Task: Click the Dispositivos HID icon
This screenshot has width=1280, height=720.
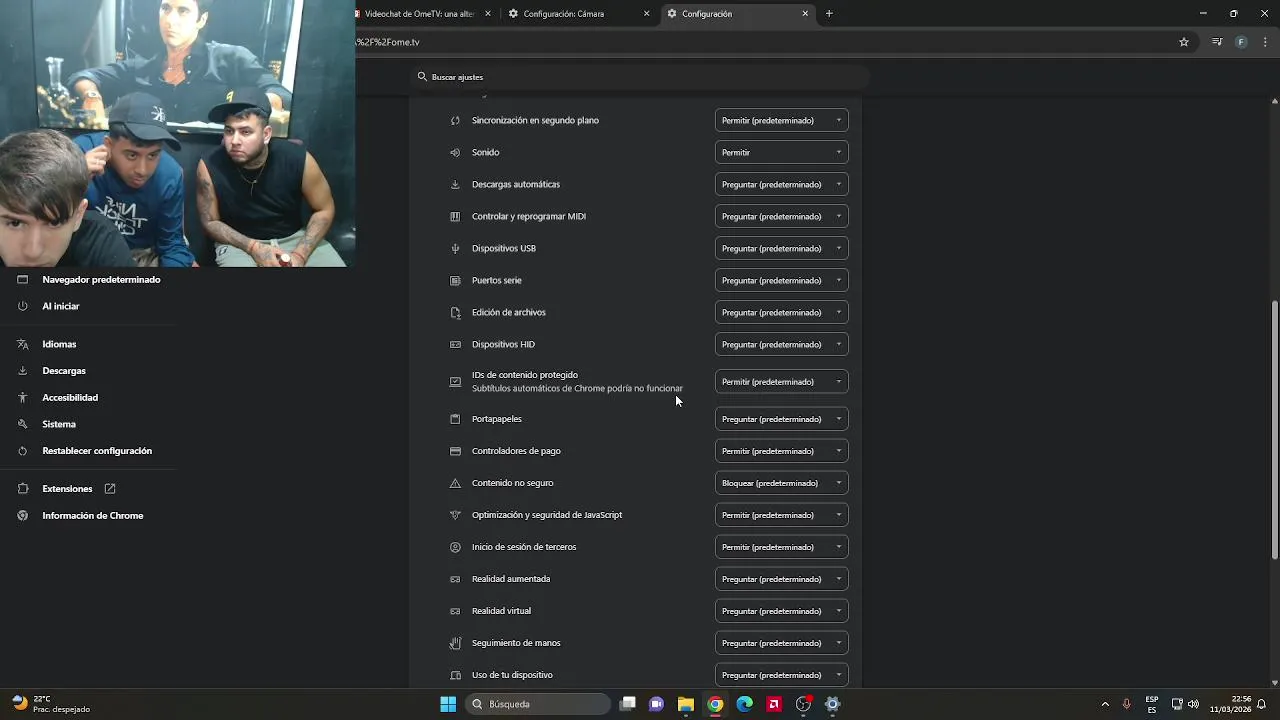Action: tap(455, 344)
